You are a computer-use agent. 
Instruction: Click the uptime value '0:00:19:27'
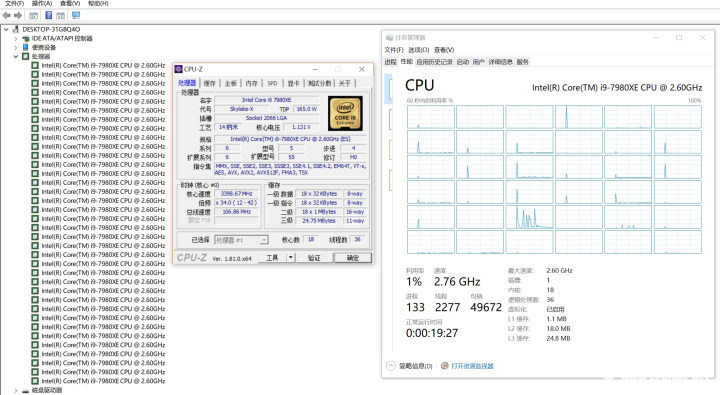click(x=432, y=333)
